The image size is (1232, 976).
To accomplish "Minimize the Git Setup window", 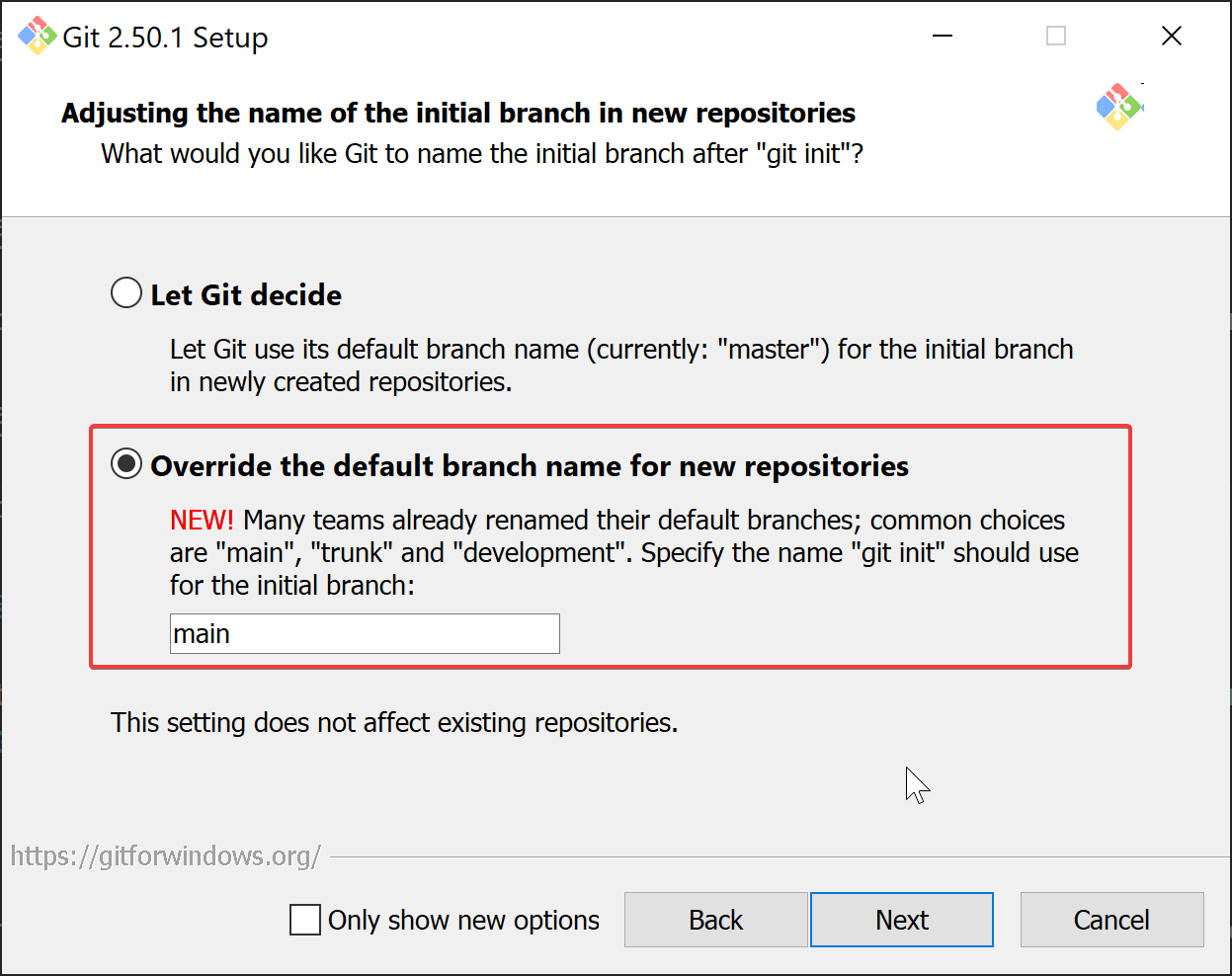I will 943,37.
